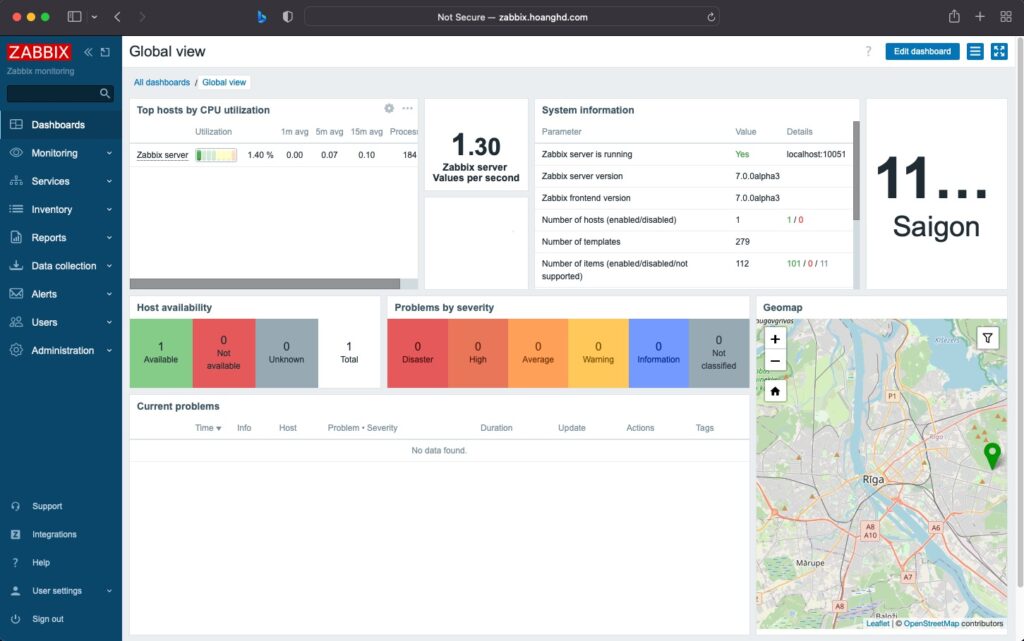Collapse the sidebar with double-chevron icon
This screenshot has width=1024, height=641.
pyautogui.click(x=88, y=52)
